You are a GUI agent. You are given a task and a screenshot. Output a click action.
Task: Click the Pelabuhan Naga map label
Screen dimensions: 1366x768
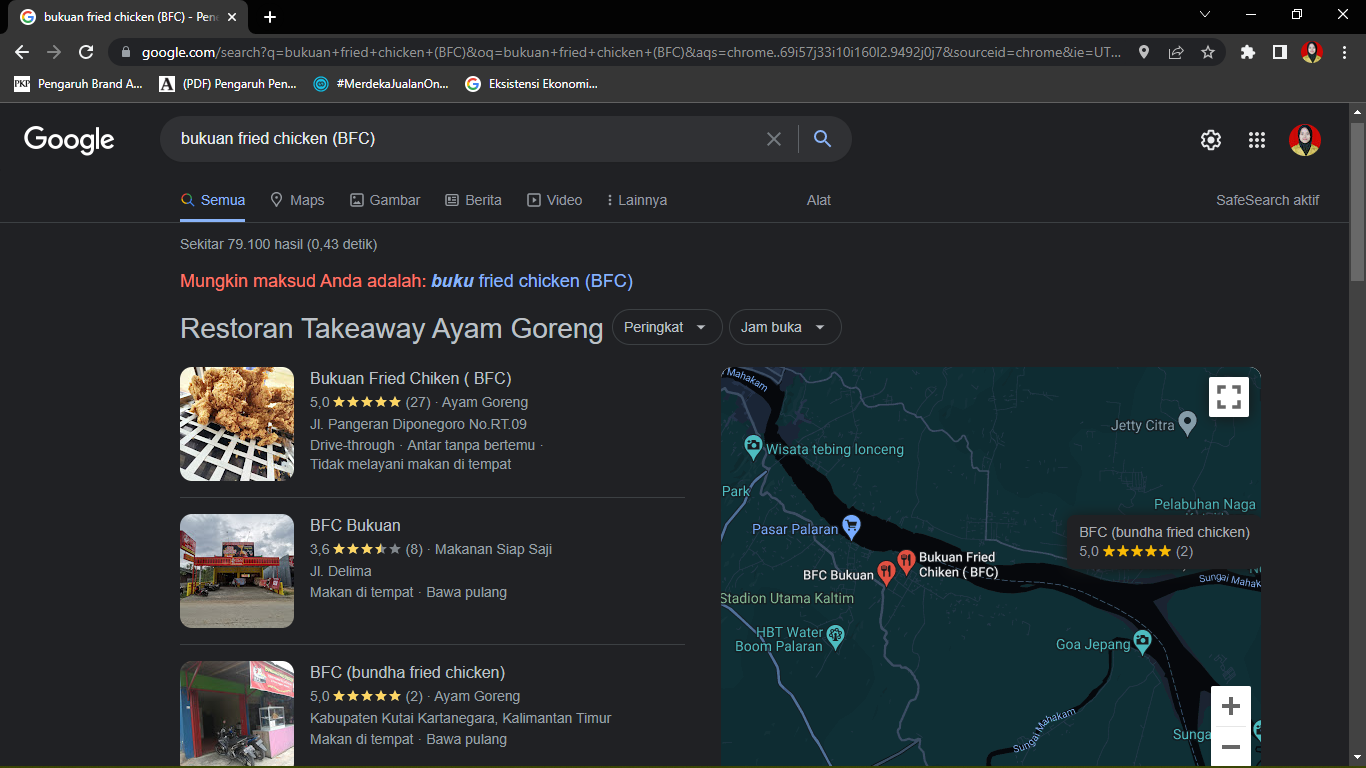tap(1204, 505)
